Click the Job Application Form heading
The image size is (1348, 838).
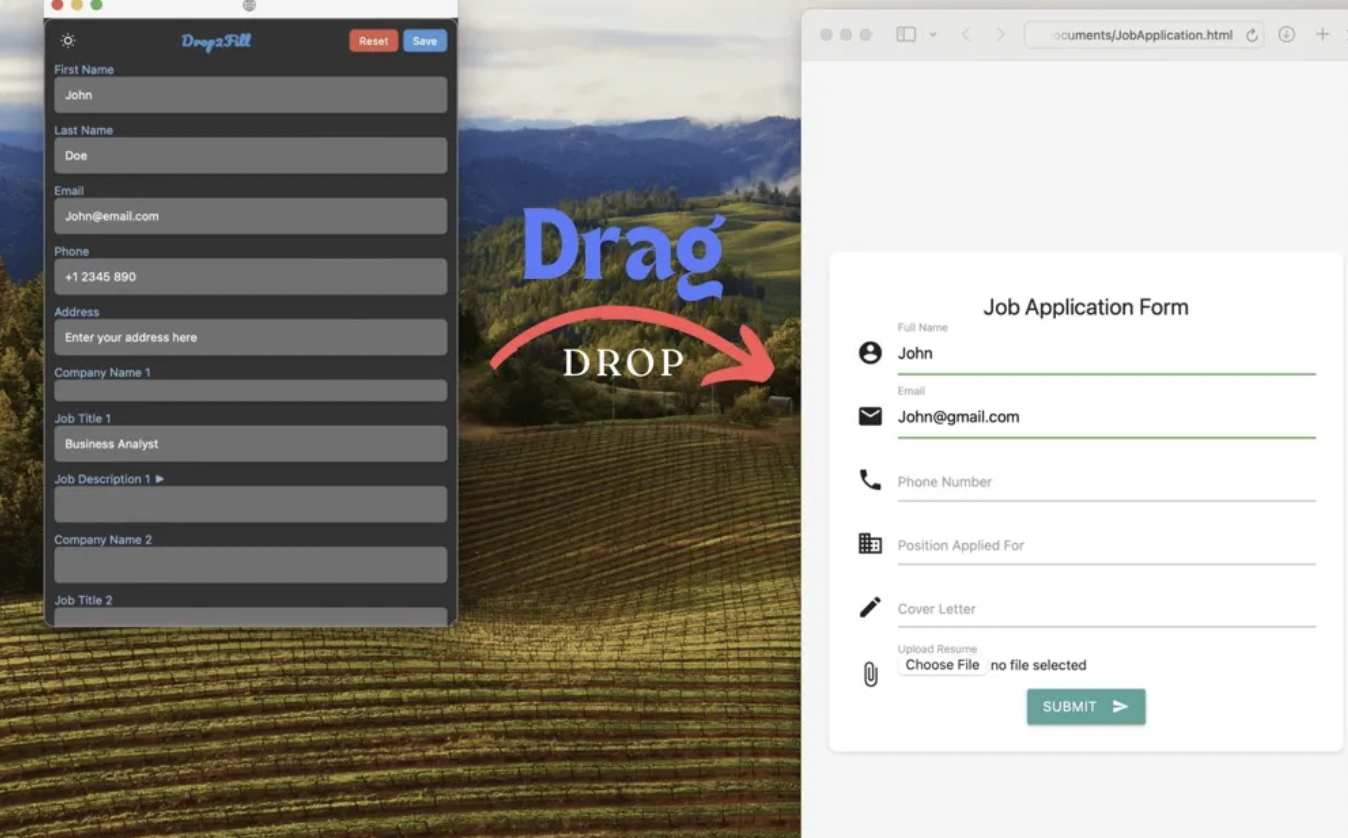click(1086, 307)
